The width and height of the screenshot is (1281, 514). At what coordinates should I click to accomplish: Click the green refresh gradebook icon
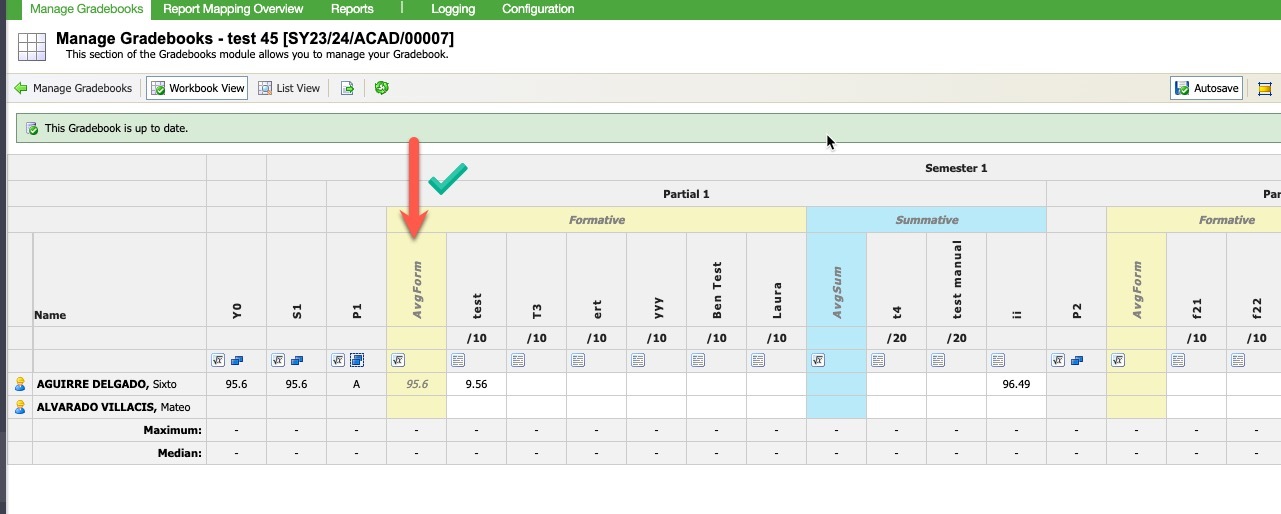tap(381, 88)
